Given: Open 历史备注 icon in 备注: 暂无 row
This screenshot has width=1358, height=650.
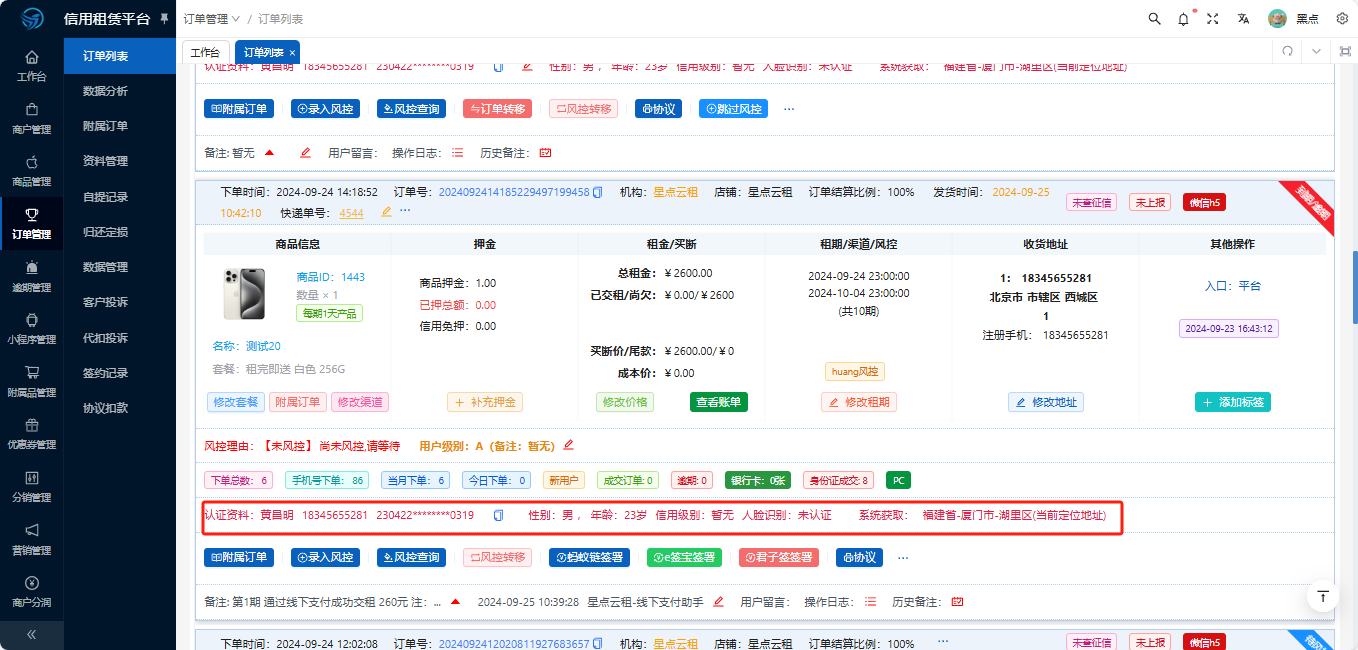Looking at the screenshot, I should click(x=545, y=153).
